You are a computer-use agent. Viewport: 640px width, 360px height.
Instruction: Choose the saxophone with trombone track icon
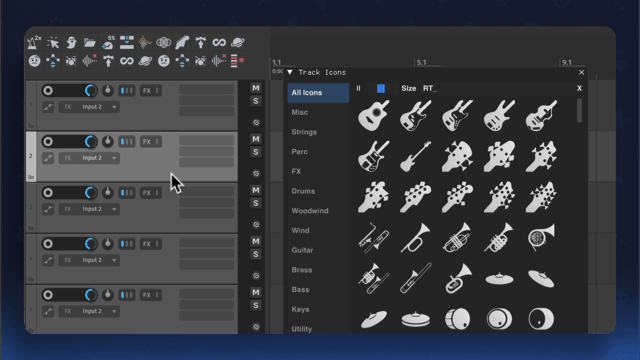tap(373, 237)
